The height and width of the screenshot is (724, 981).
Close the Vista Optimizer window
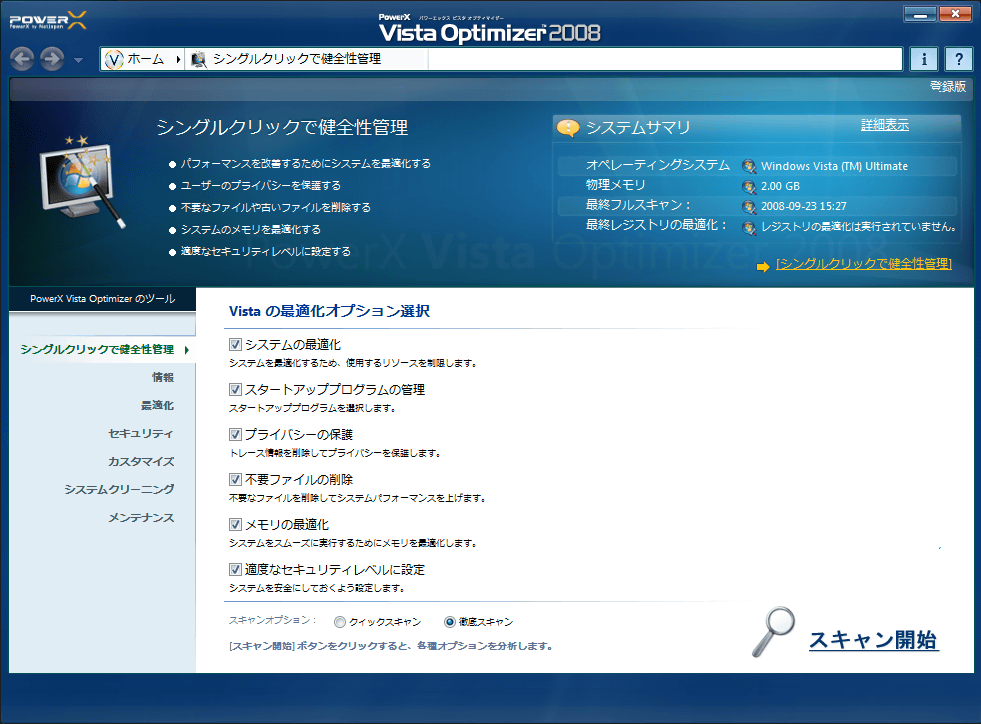955,14
